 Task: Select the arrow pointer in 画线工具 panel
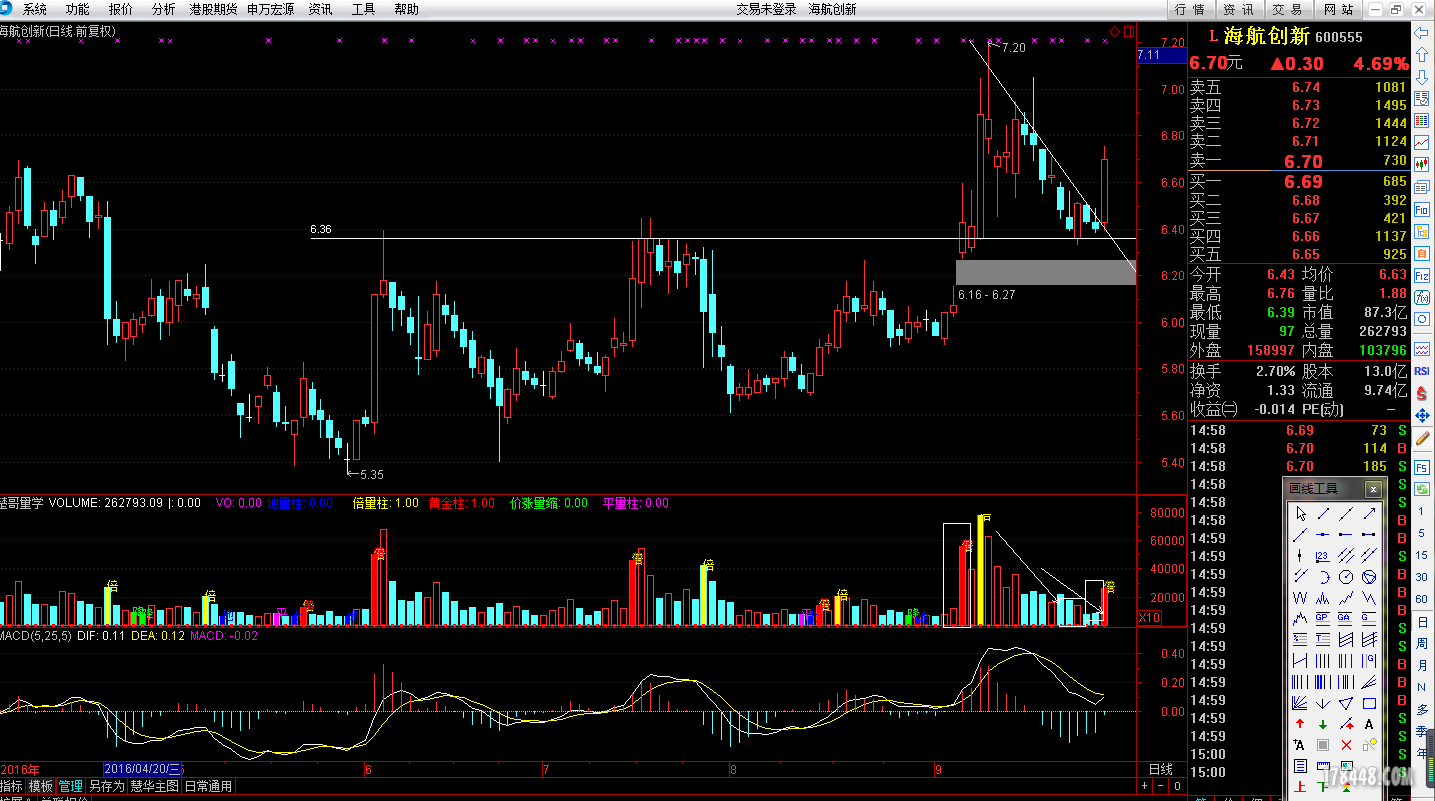pos(1300,513)
